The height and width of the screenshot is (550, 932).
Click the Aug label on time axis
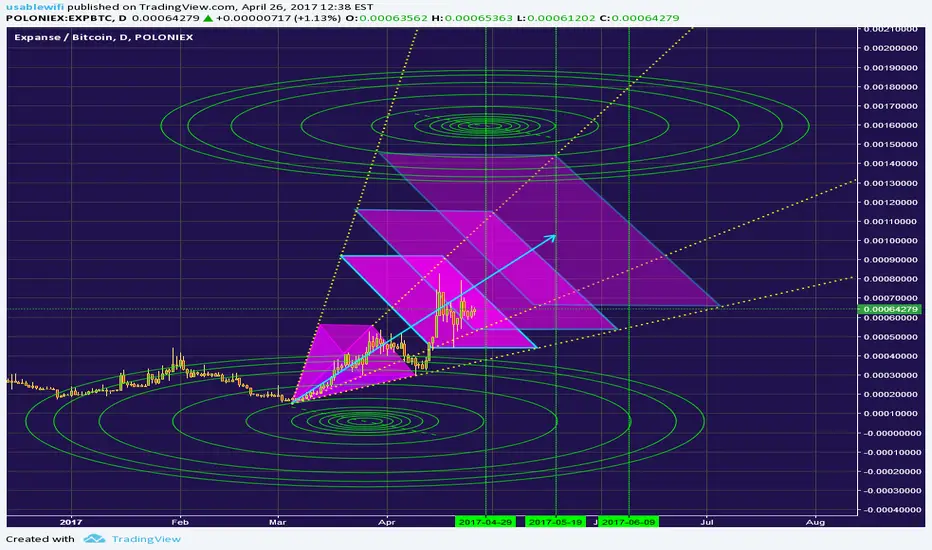point(816,522)
